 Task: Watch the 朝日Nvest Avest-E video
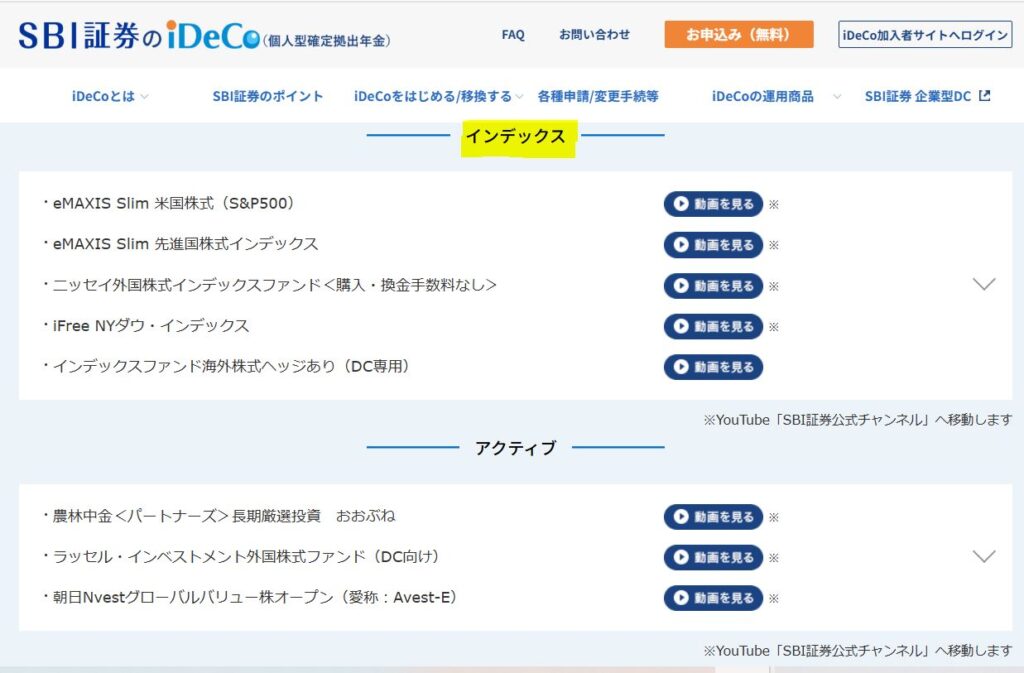tap(713, 598)
